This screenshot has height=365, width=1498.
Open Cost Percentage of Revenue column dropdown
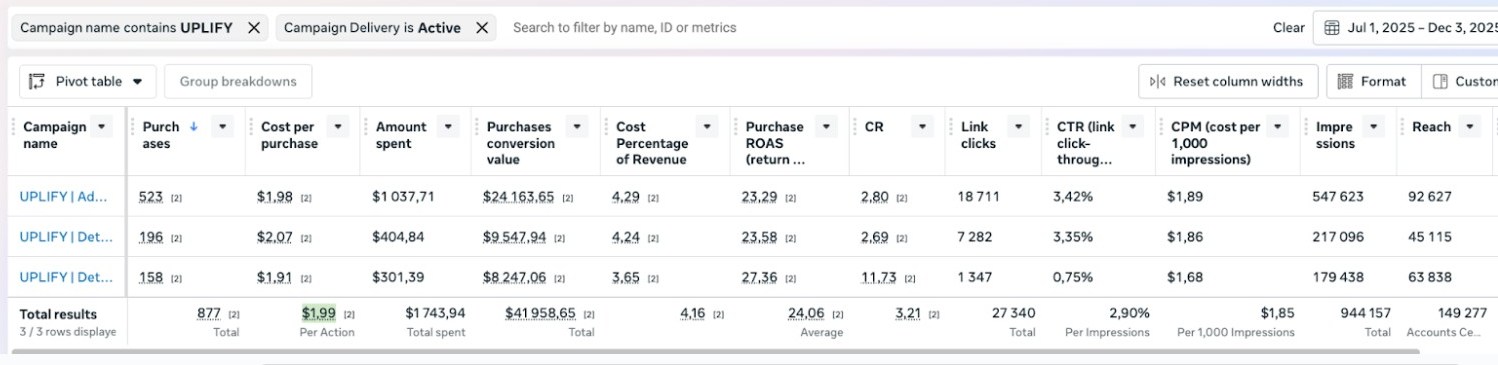coord(707,127)
